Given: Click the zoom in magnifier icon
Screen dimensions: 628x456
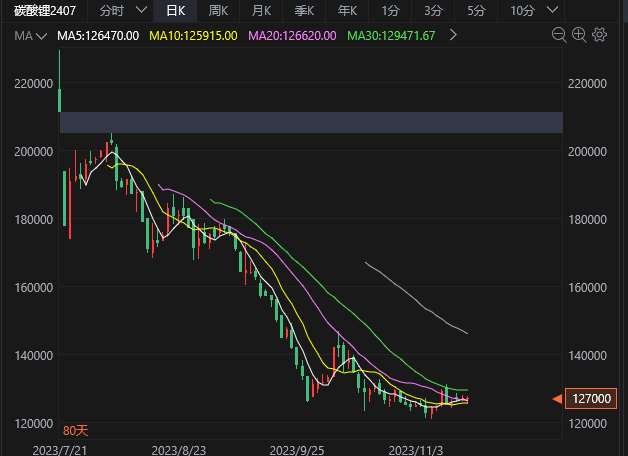Looking at the screenshot, I should [579, 35].
